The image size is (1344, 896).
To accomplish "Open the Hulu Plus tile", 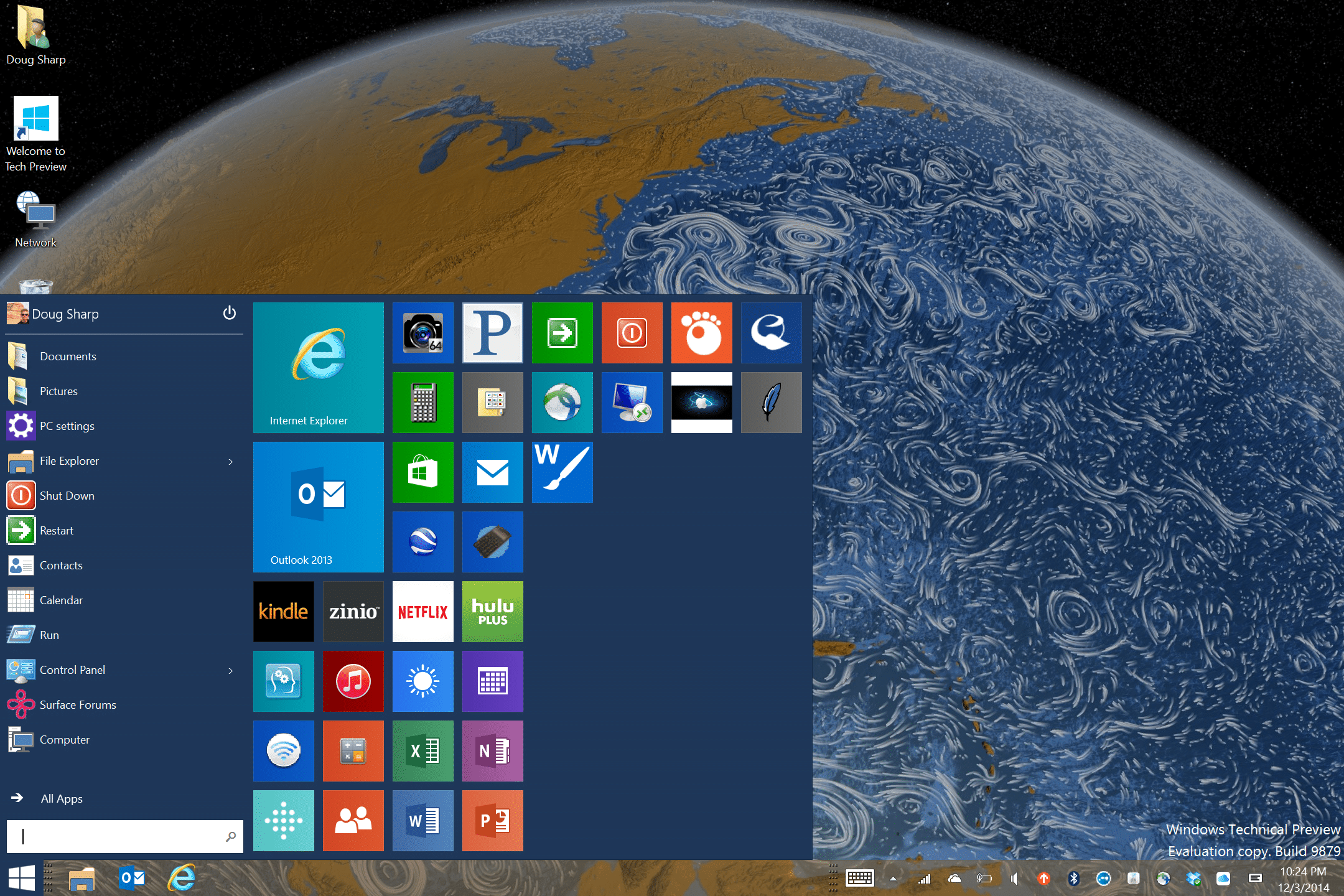I will pos(493,612).
